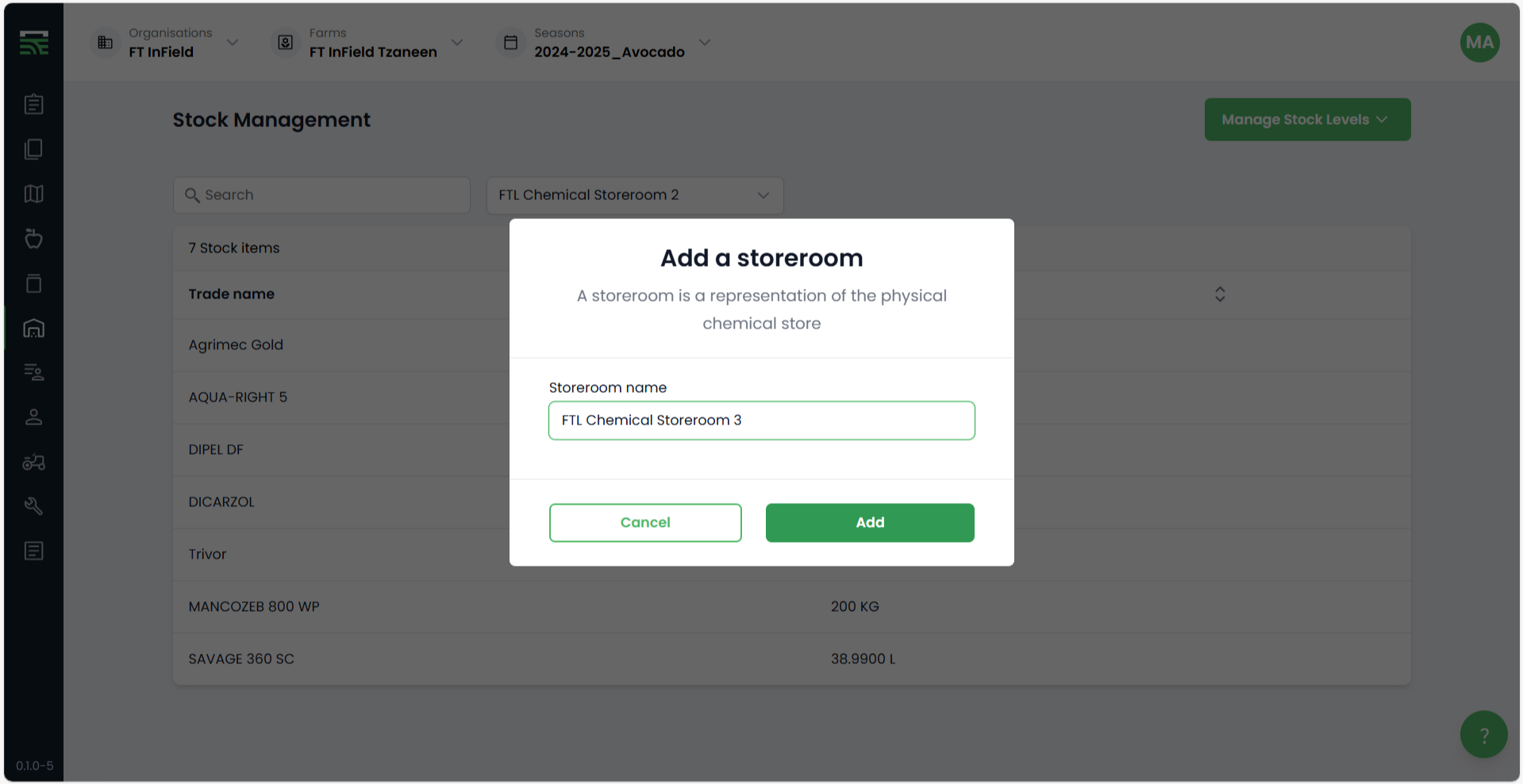Select the MANCOZEB 800 WP row
1523x784 pixels.
pyautogui.click(x=791, y=607)
